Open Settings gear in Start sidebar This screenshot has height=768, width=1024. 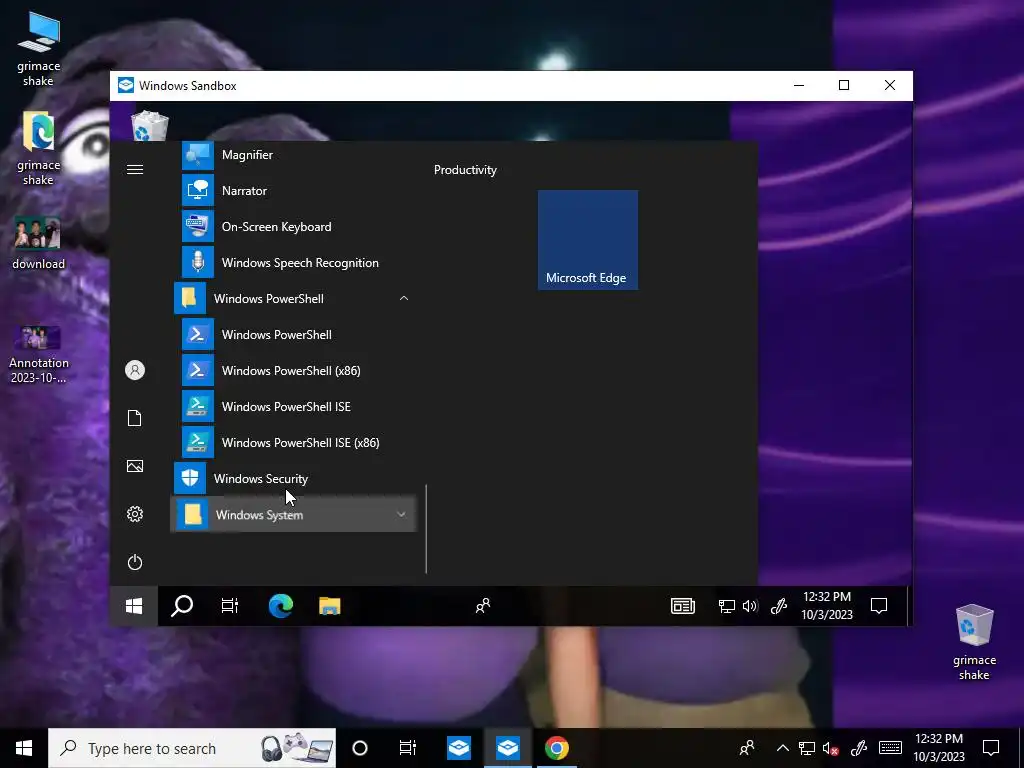coord(135,514)
